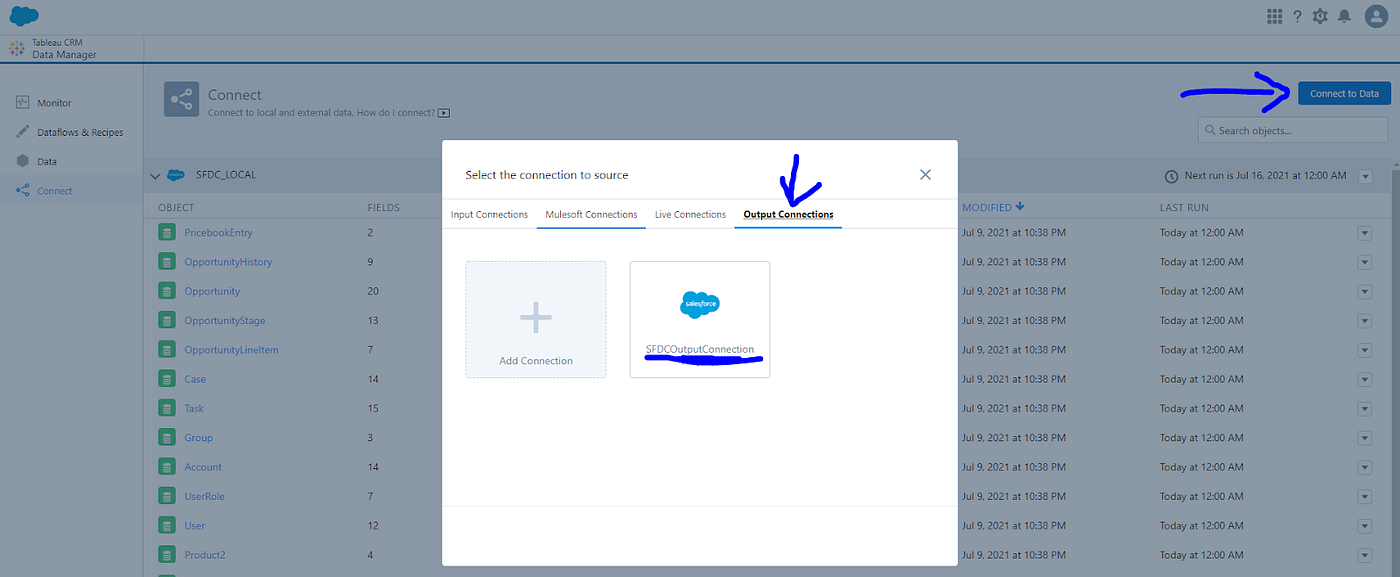
Task: Open the Task row actions dropdown
Action: tap(1365, 409)
